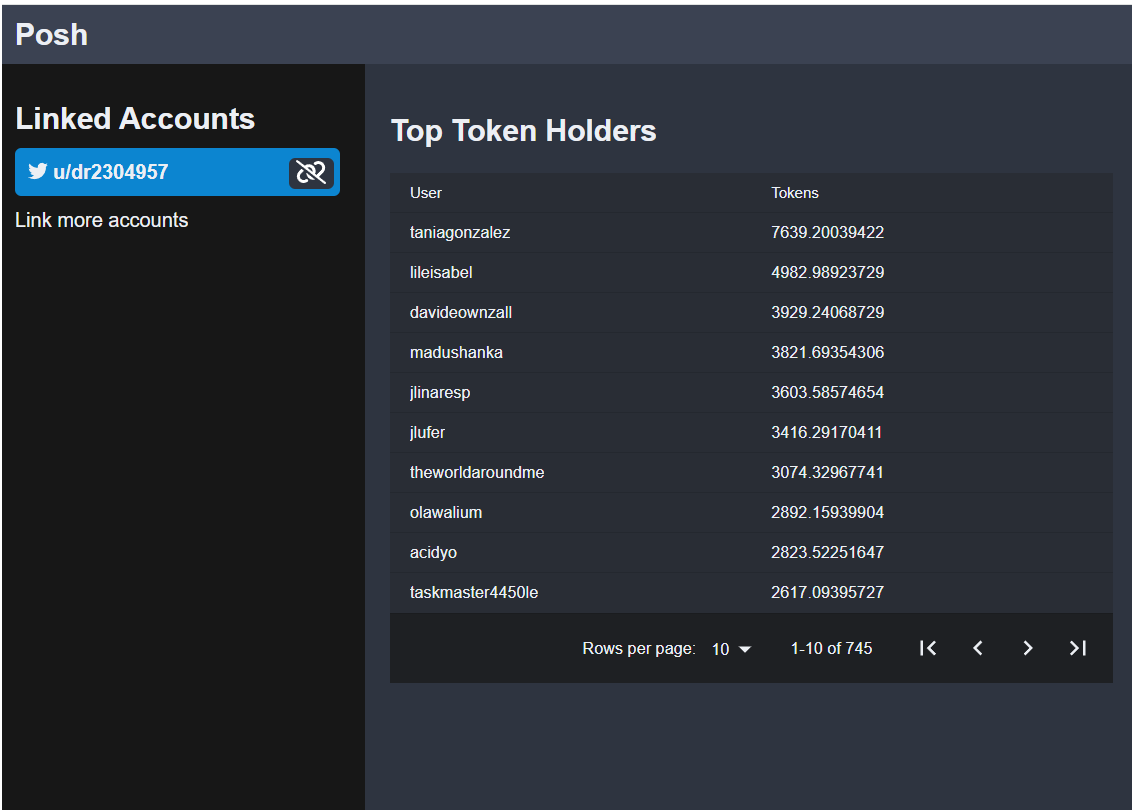The width and height of the screenshot is (1134, 812).
Task: Select user jlufer
Action: pos(427,432)
